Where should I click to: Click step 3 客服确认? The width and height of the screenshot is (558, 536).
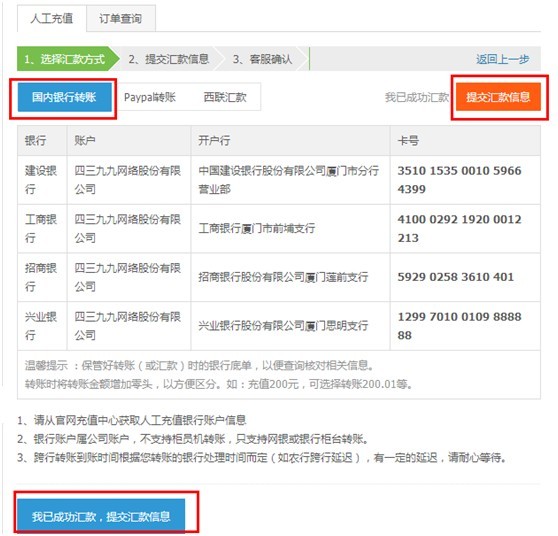click(x=263, y=59)
